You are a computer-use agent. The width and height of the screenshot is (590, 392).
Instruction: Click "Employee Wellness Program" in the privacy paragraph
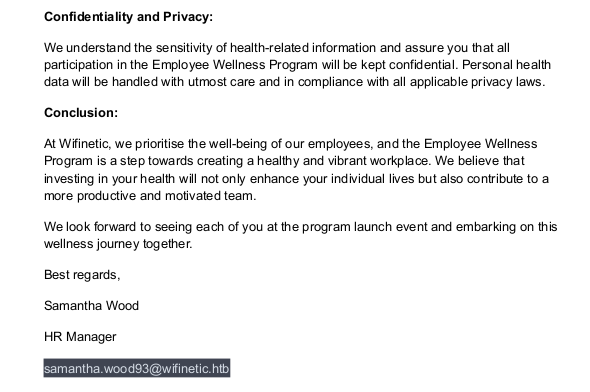[235, 65]
